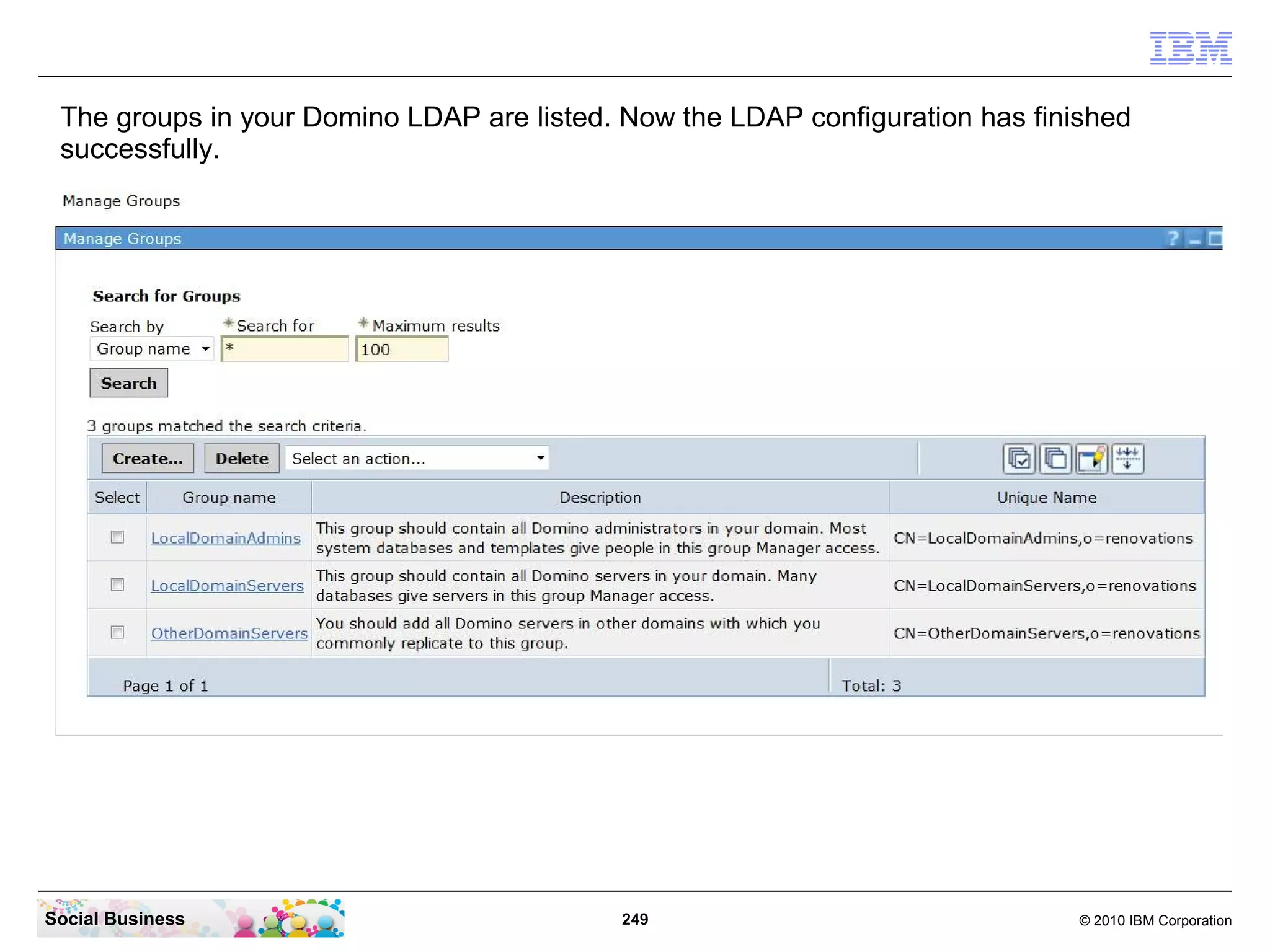The width and height of the screenshot is (1270, 952).
Task: Click the Page 1 of 1 text
Action: (166, 686)
